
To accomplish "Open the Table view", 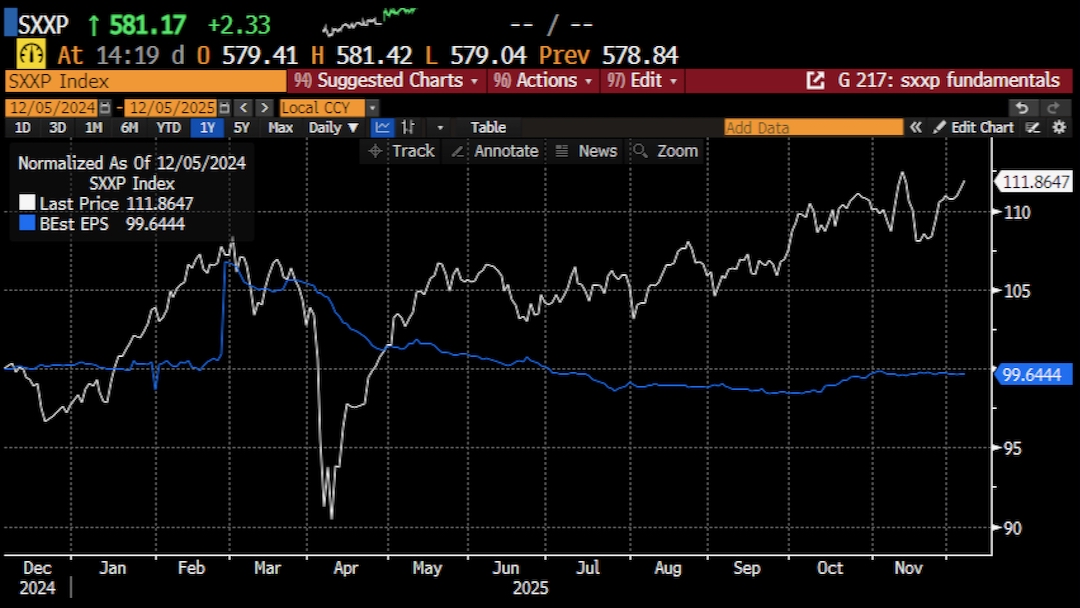I will (x=488, y=127).
